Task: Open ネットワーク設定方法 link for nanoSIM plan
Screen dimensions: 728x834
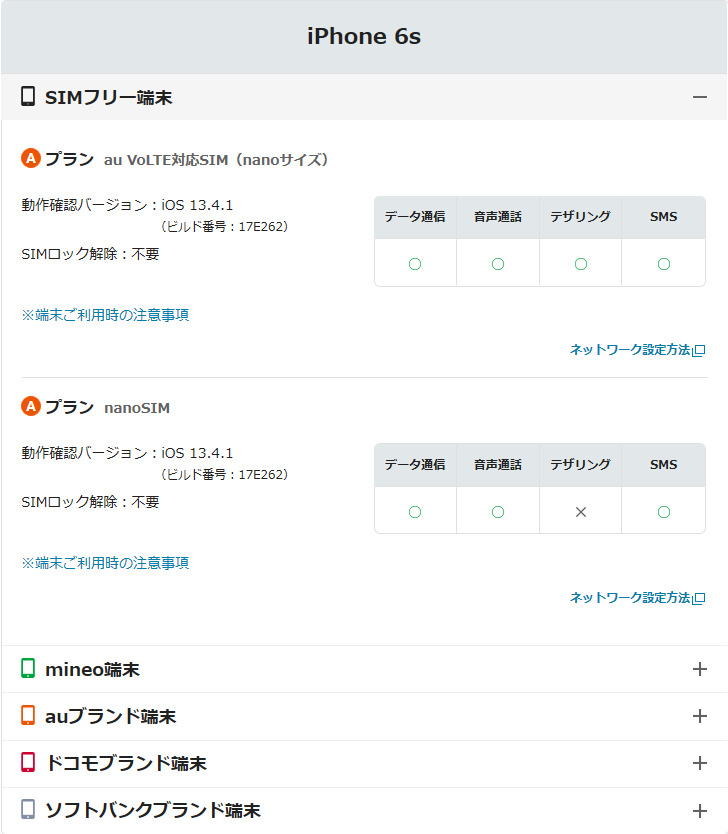Action: (630, 598)
